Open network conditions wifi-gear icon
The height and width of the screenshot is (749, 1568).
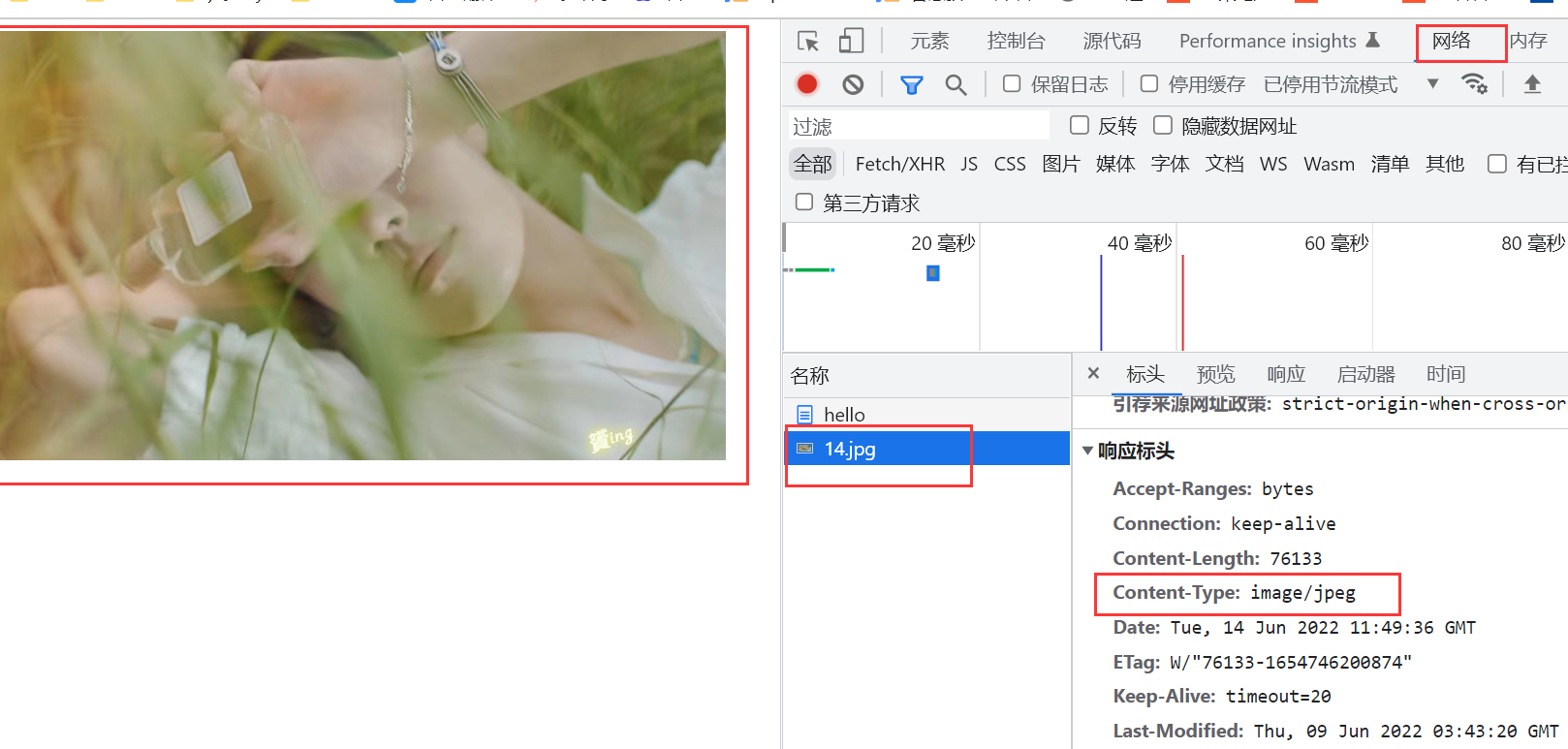point(1474,84)
